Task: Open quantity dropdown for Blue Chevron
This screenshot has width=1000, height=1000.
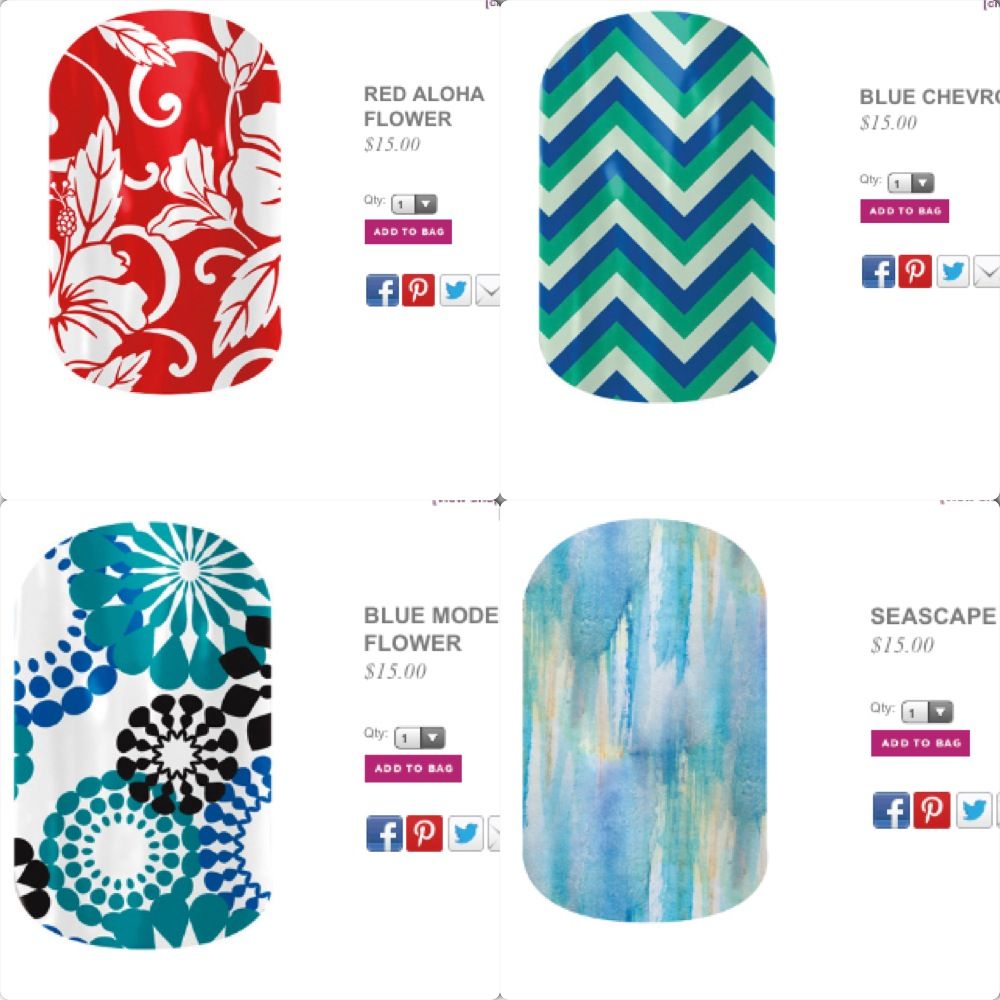Action: click(x=911, y=183)
